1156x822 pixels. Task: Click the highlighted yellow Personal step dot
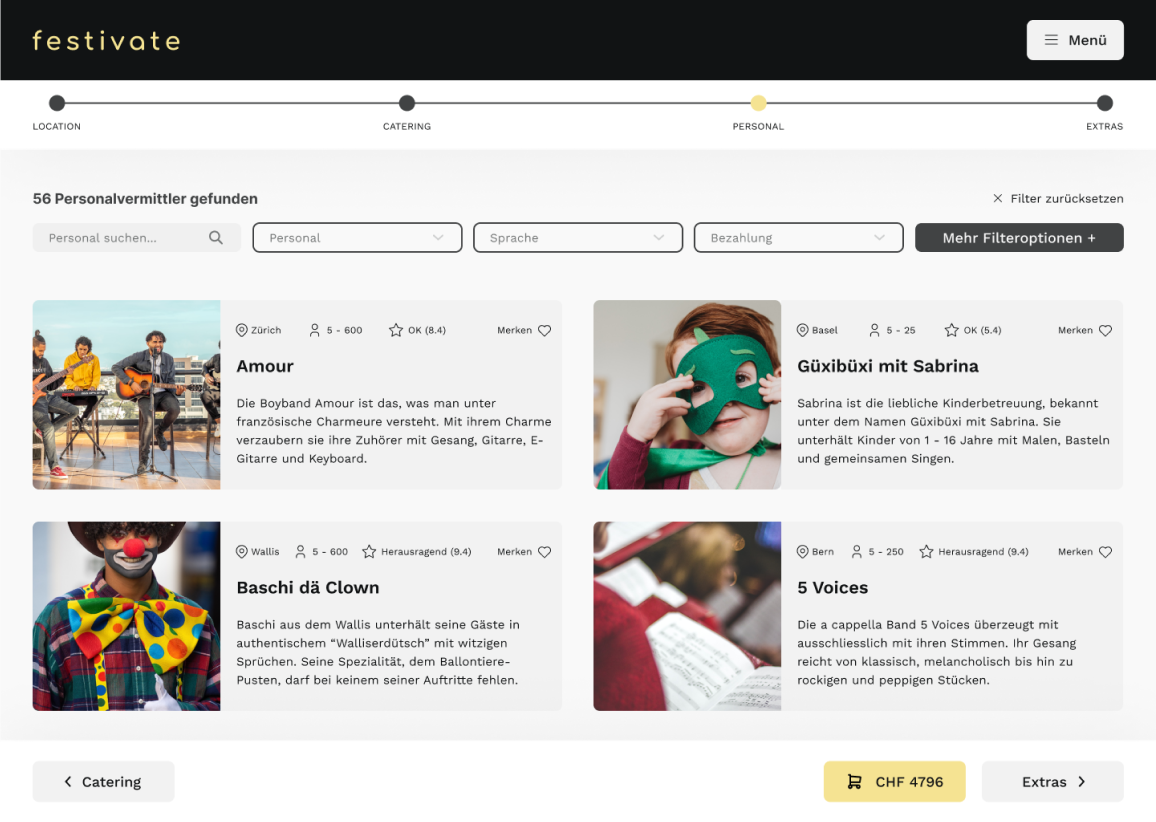(758, 103)
